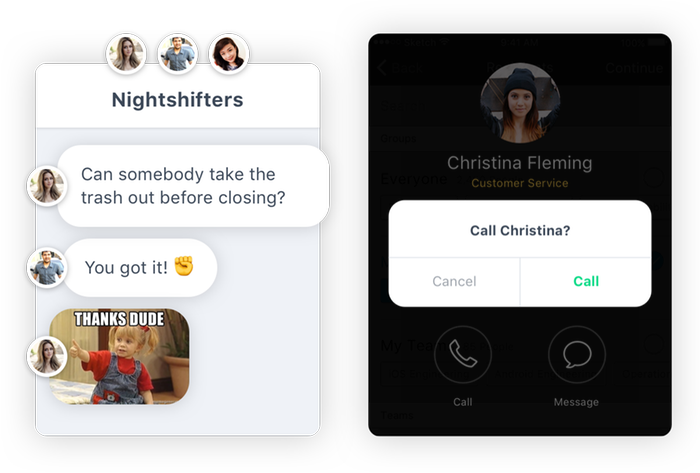Click the phone Call icon
700x473 pixels.
point(463,354)
